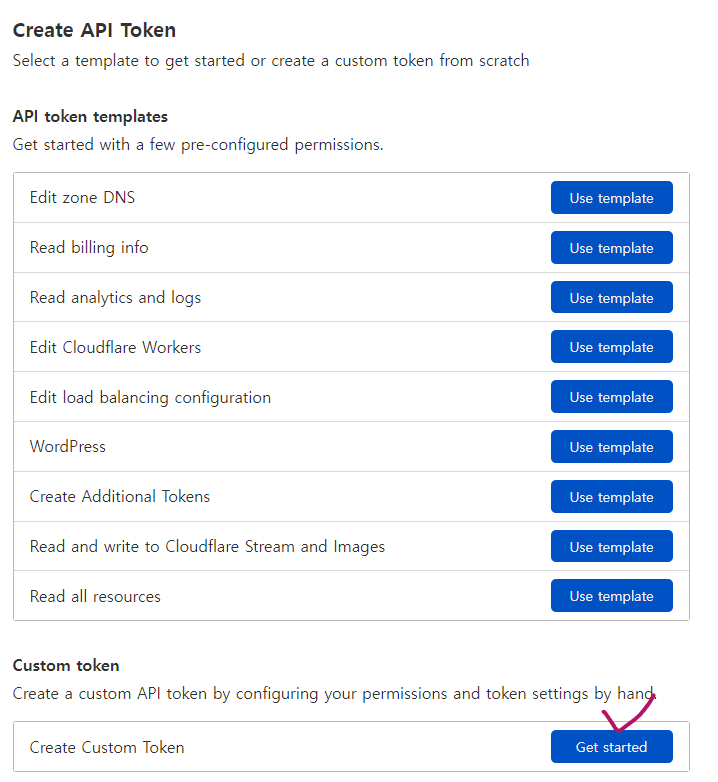Image resolution: width=718 pixels, height=782 pixels.
Task: Choose Use template for Edit Cloudflare Workers
Action: point(611,347)
